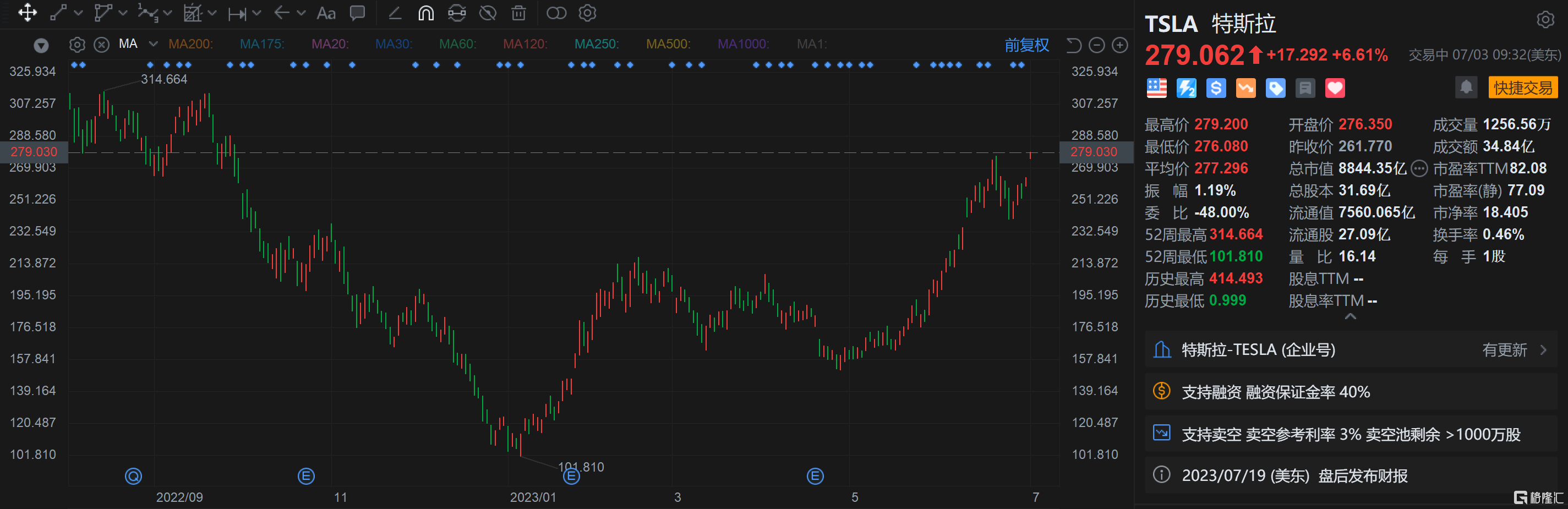
Task: Select the trend line drawing tool
Action: point(58,12)
